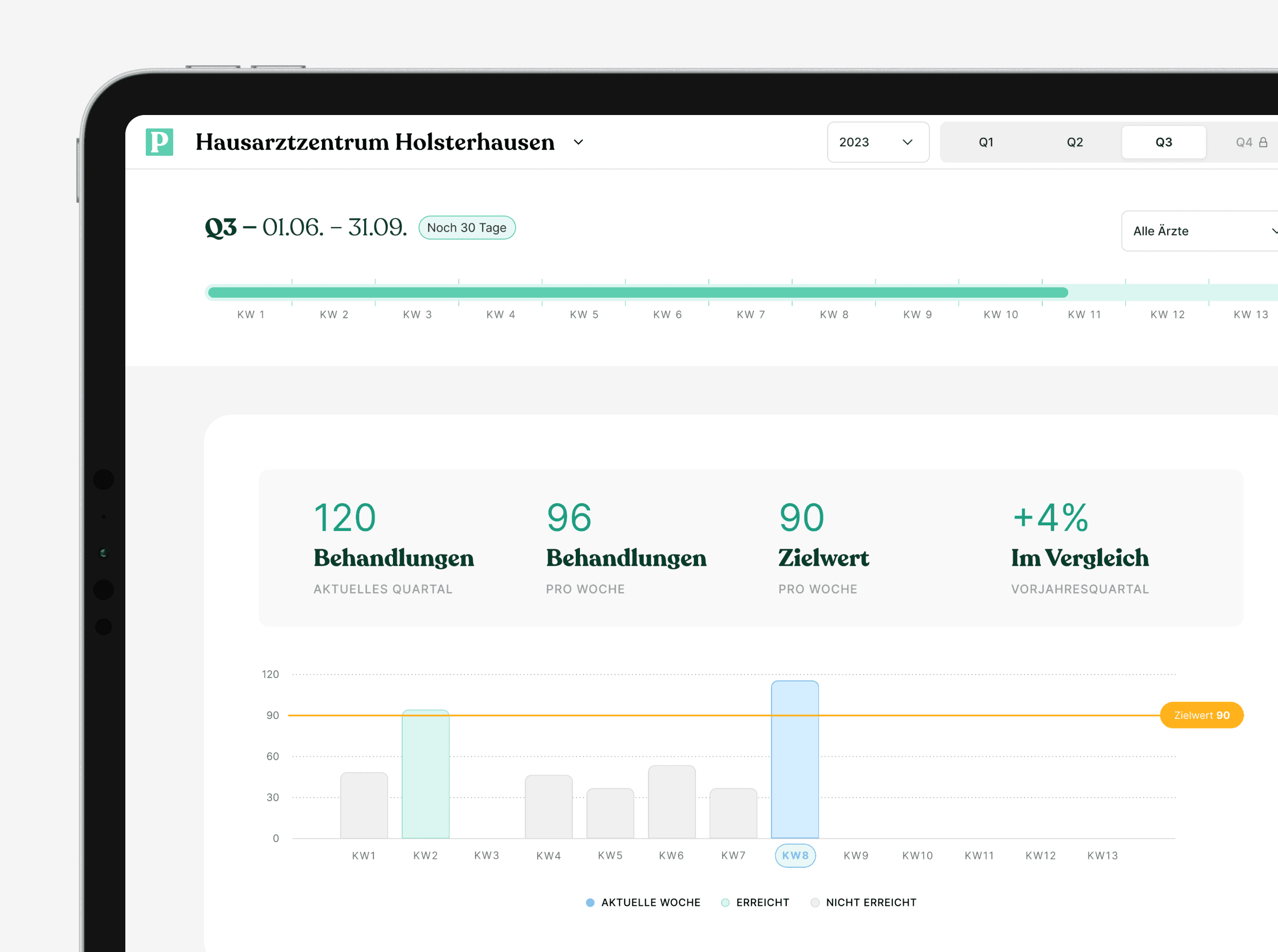Click the Zielwert 90 orange label
The image size is (1278, 952).
pyautogui.click(x=1201, y=715)
